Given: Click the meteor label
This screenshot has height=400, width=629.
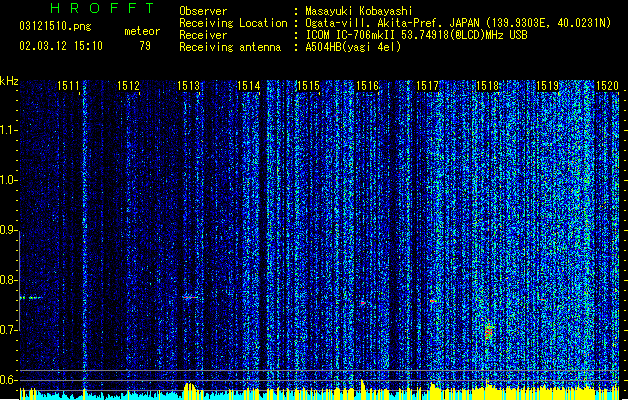Looking at the screenshot, I should (142, 31).
